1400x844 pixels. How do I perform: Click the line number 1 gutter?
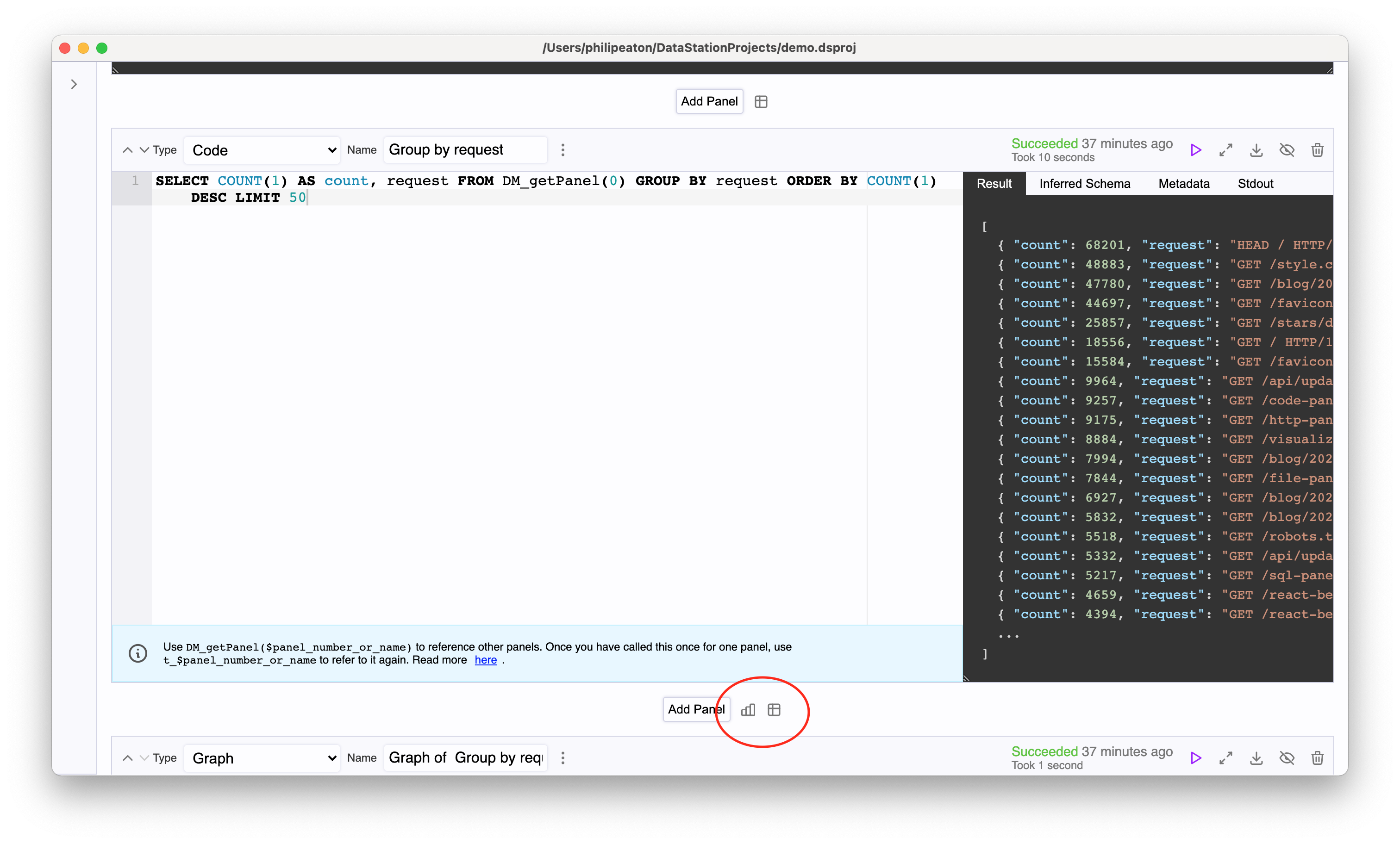click(x=135, y=180)
